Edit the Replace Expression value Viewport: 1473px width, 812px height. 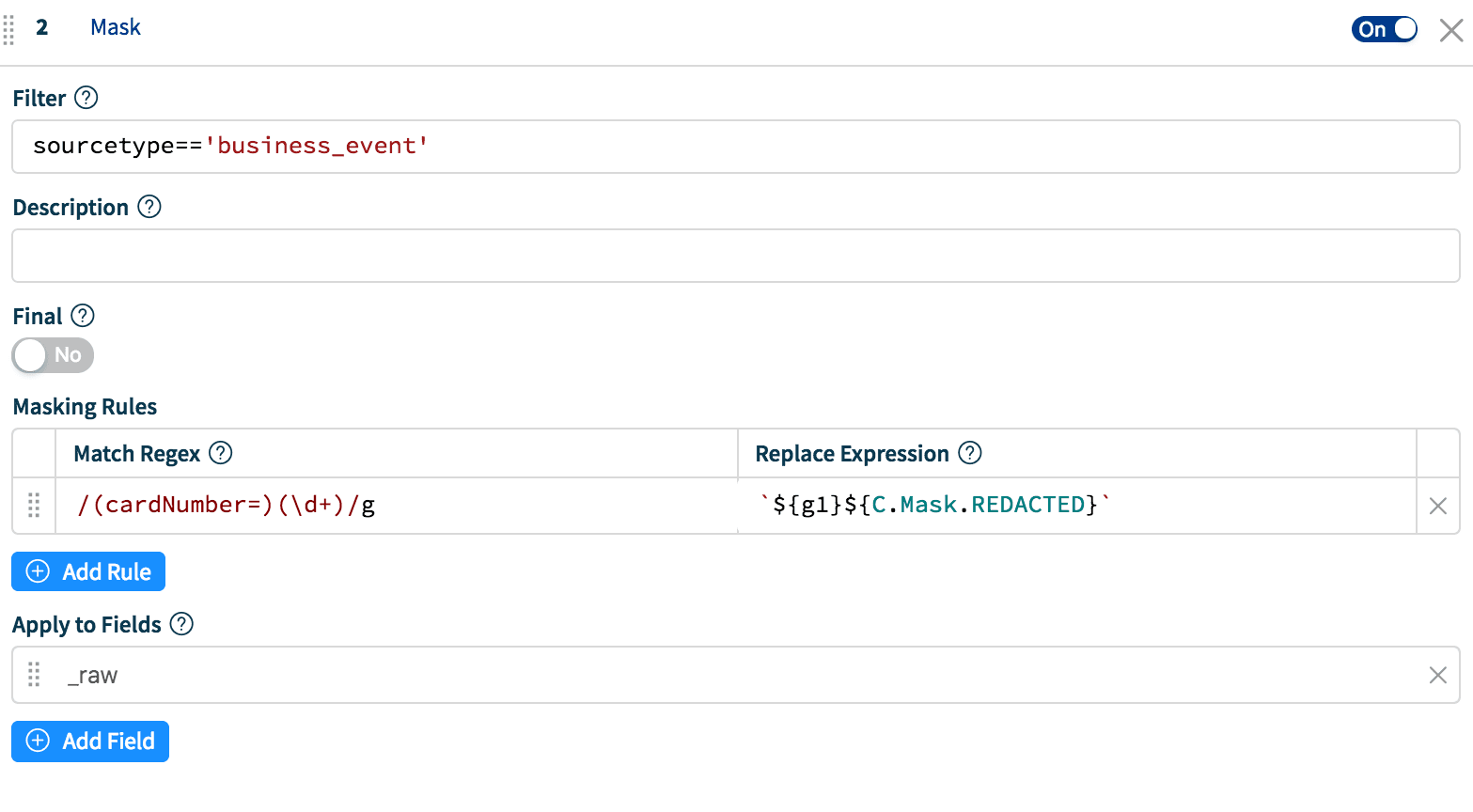click(x=1076, y=506)
